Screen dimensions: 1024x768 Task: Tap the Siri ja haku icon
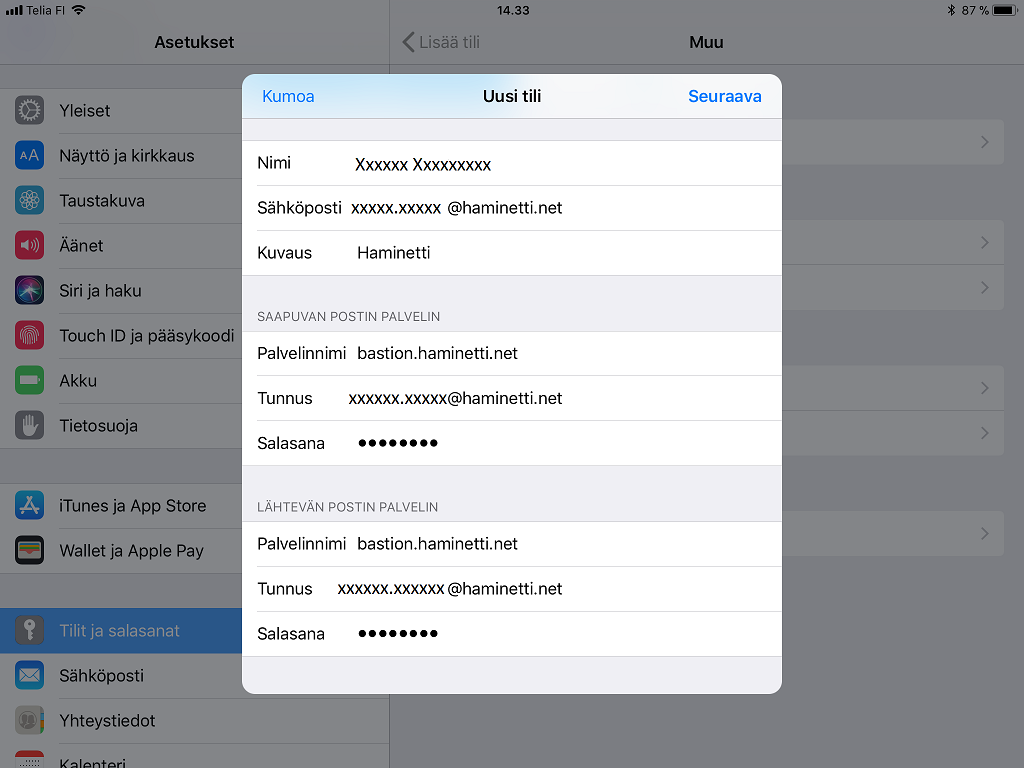click(29, 291)
